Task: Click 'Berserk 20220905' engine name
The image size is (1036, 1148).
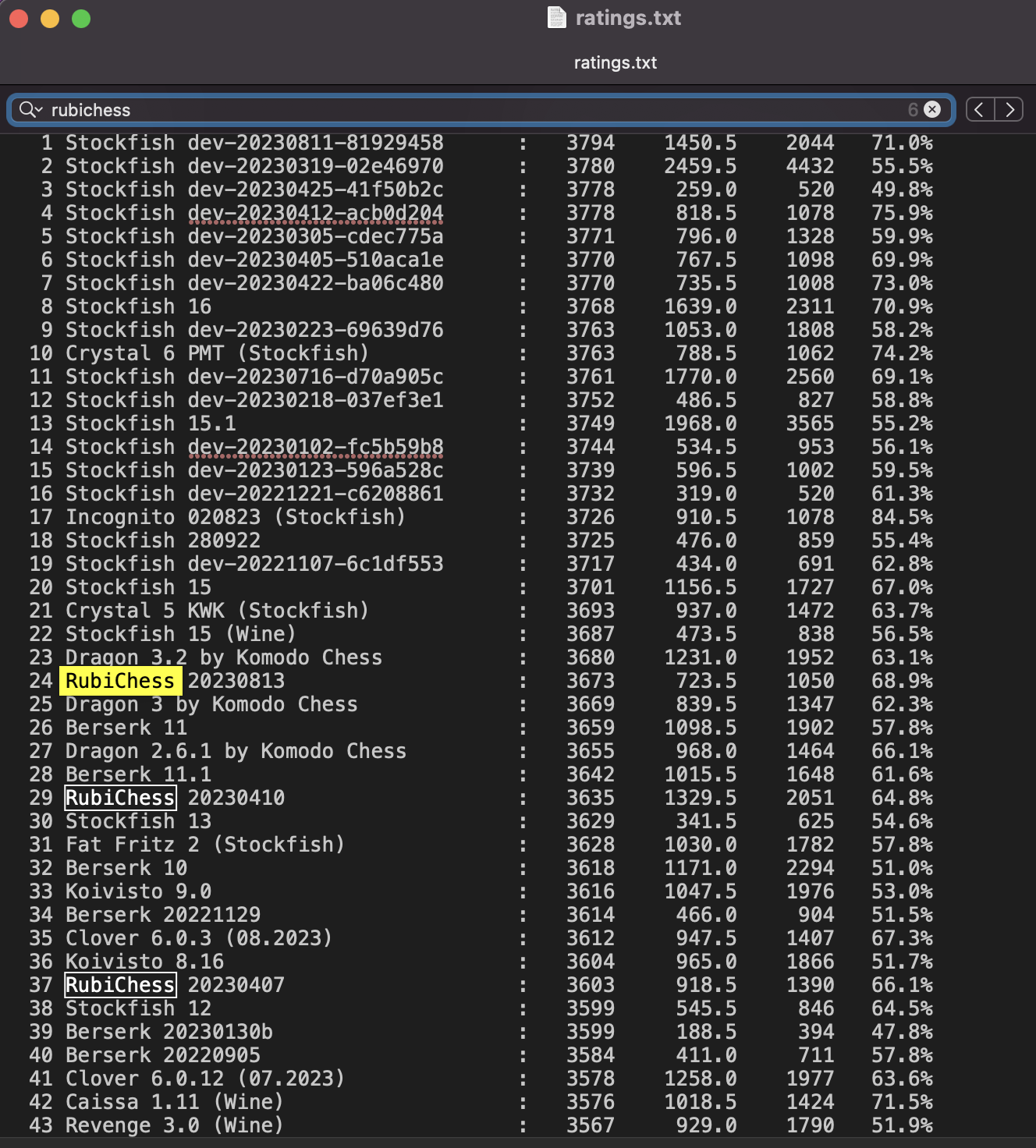Action: 163,1055
